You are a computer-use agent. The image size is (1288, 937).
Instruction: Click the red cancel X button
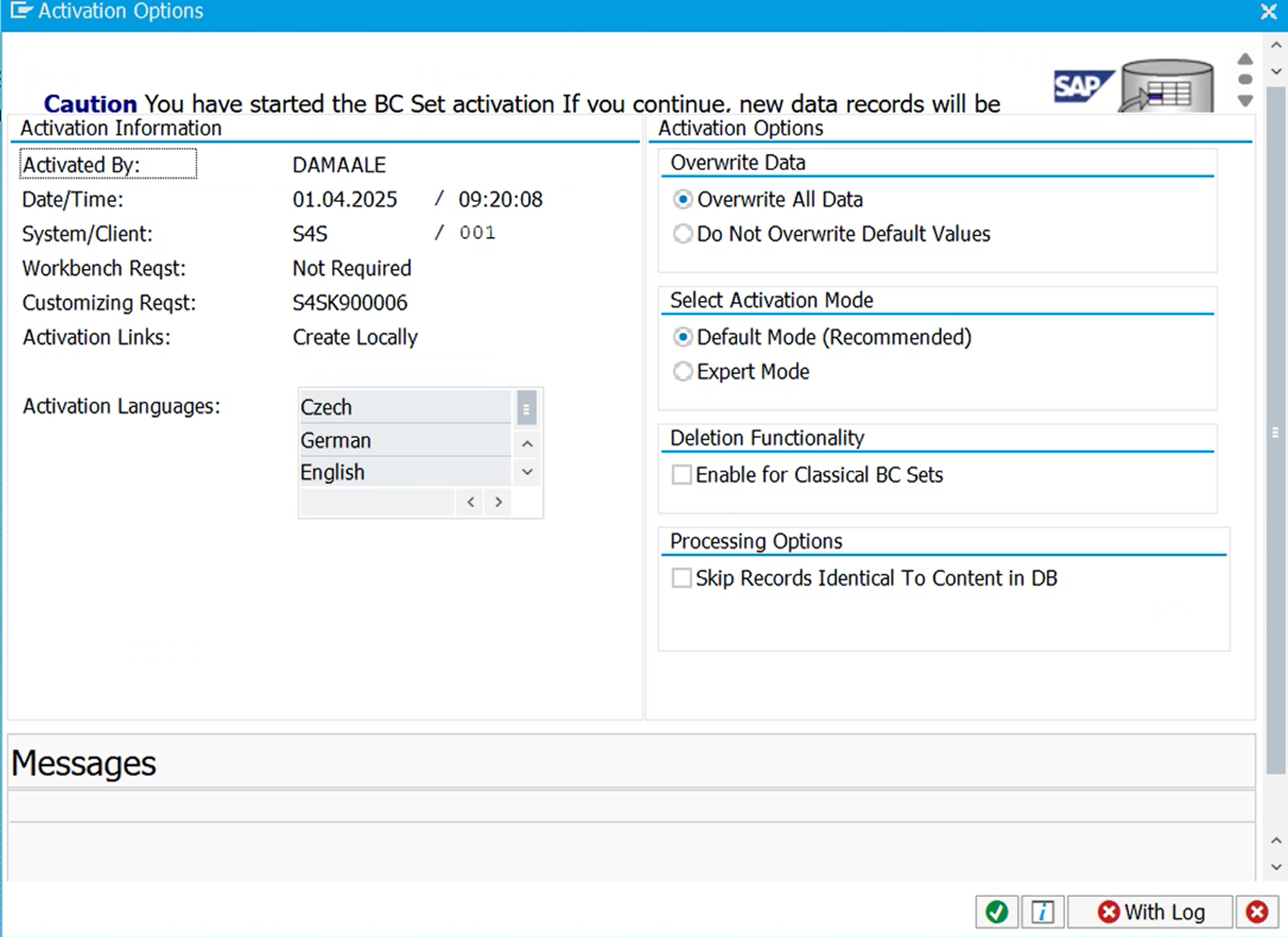point(1257,911)
